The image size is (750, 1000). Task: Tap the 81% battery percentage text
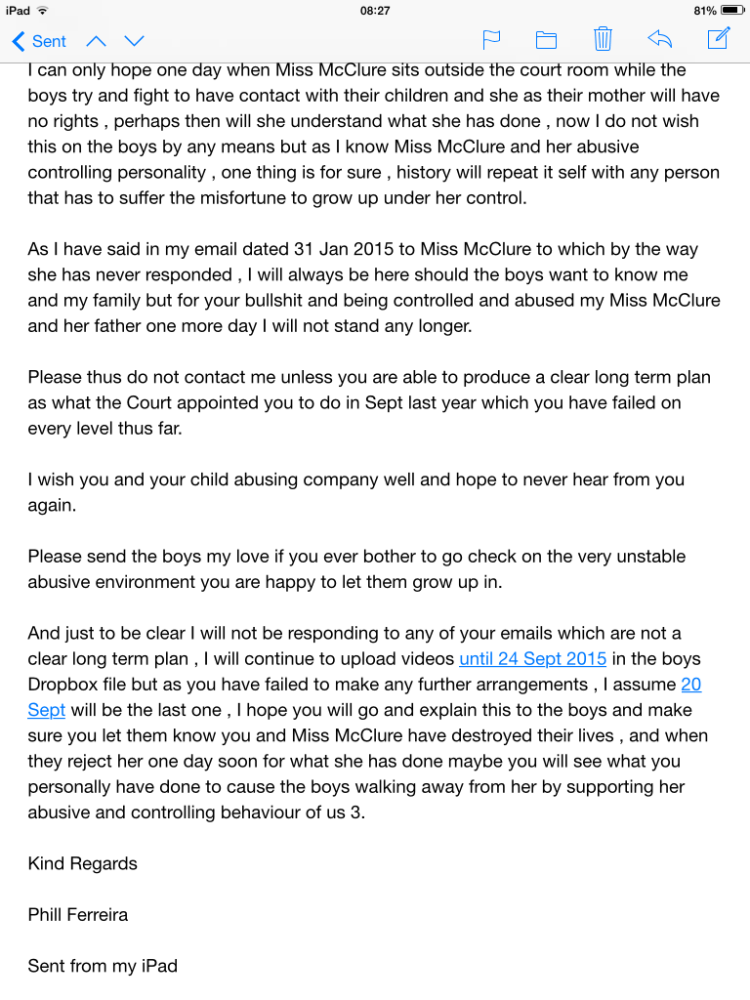(x=704, y=10)
